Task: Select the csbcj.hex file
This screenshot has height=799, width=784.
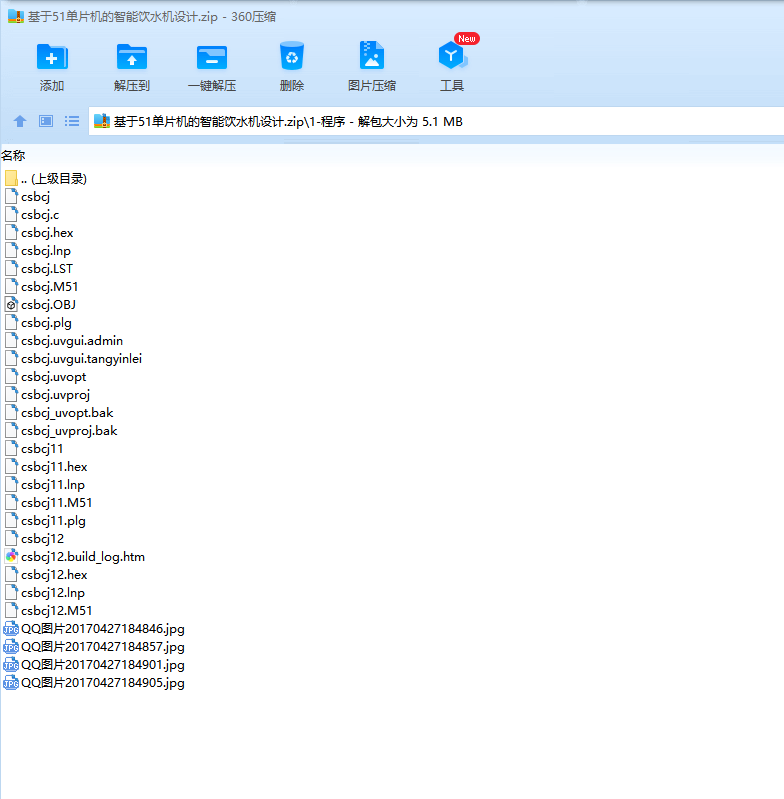Action: click(x=39, y=233)
